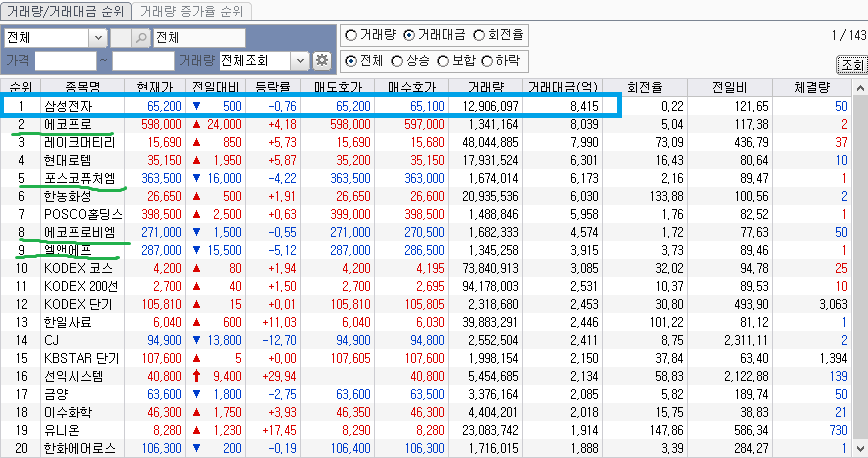Image resolution: width=868 pixels, height=458 pixels.
Task: Select the 상승 radio button
Action: click(397, 61)
